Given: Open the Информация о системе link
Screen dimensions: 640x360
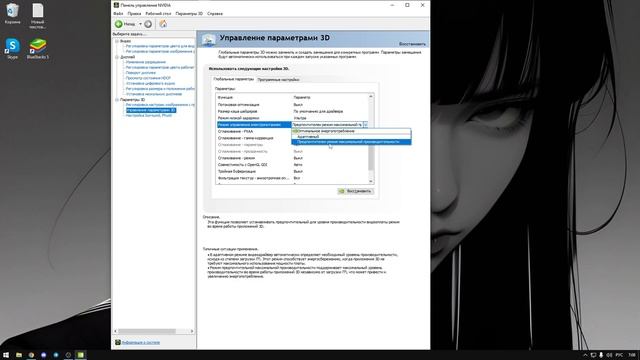Looking at the screenshot, I should 141,342.
